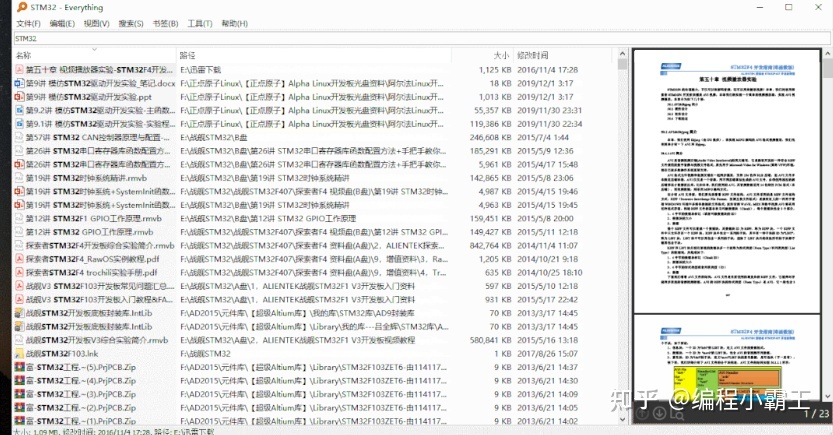
Task: Click the date 2013/6/21 14:37 cell
Action: (x=548, y=367)
